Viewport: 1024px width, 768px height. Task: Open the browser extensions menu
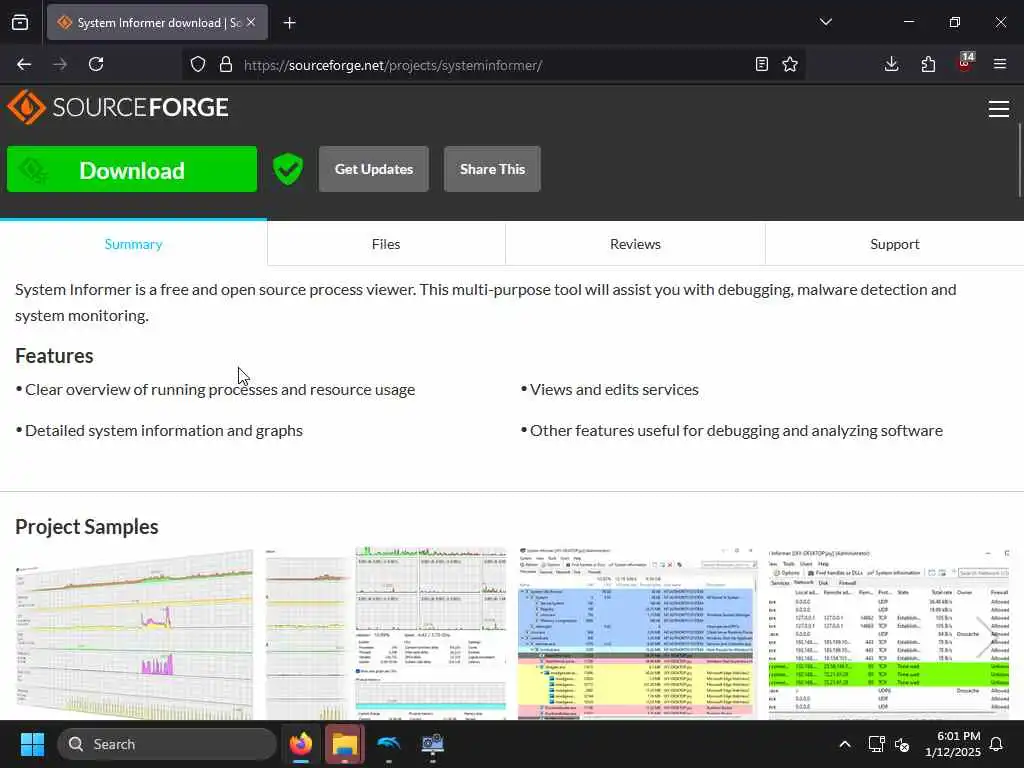coord(928,64)
